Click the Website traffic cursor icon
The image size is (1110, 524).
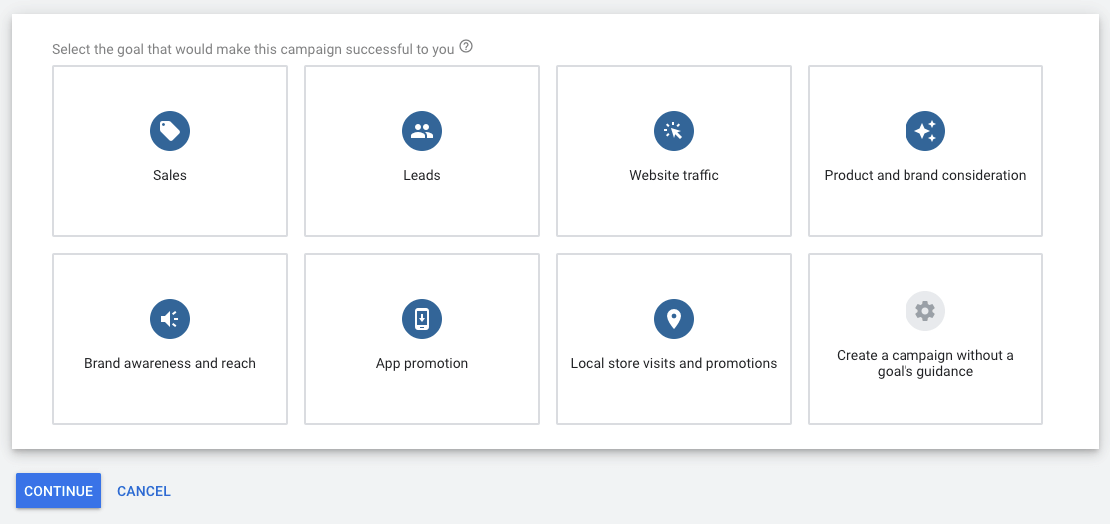pos(674,131)
